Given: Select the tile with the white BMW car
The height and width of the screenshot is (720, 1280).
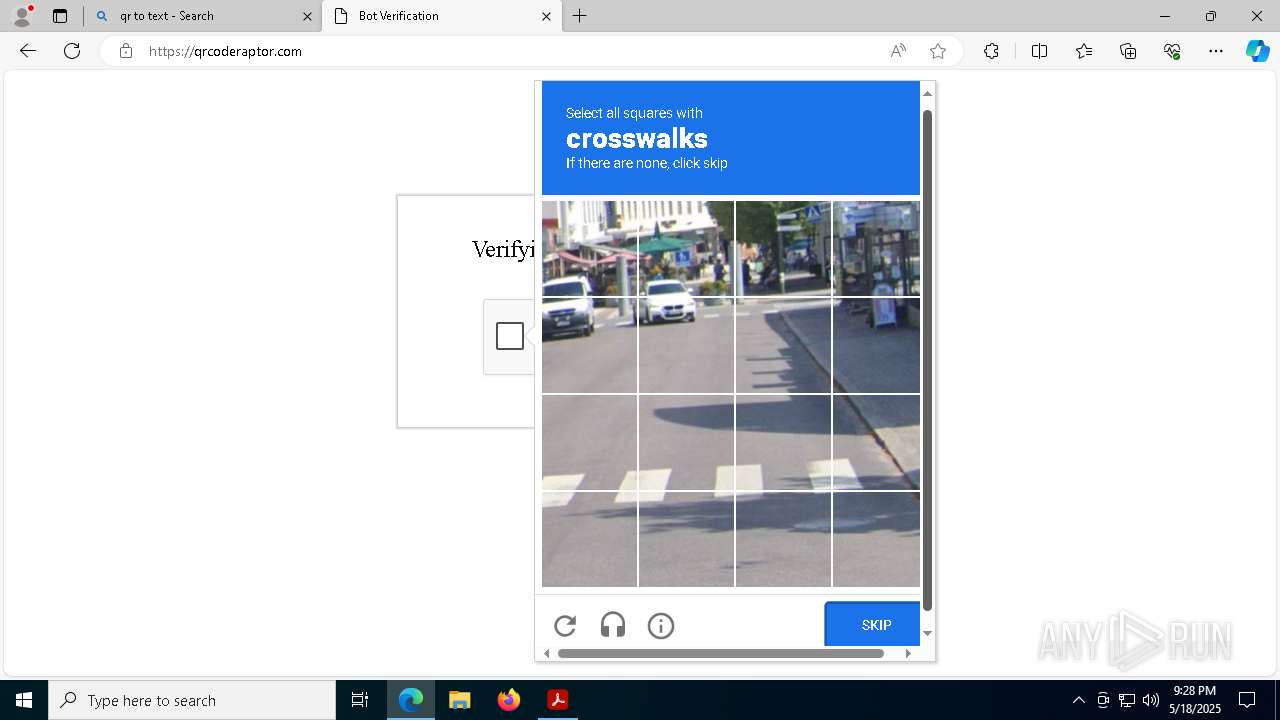Looking at the screenshot, I should pos(686,345).
